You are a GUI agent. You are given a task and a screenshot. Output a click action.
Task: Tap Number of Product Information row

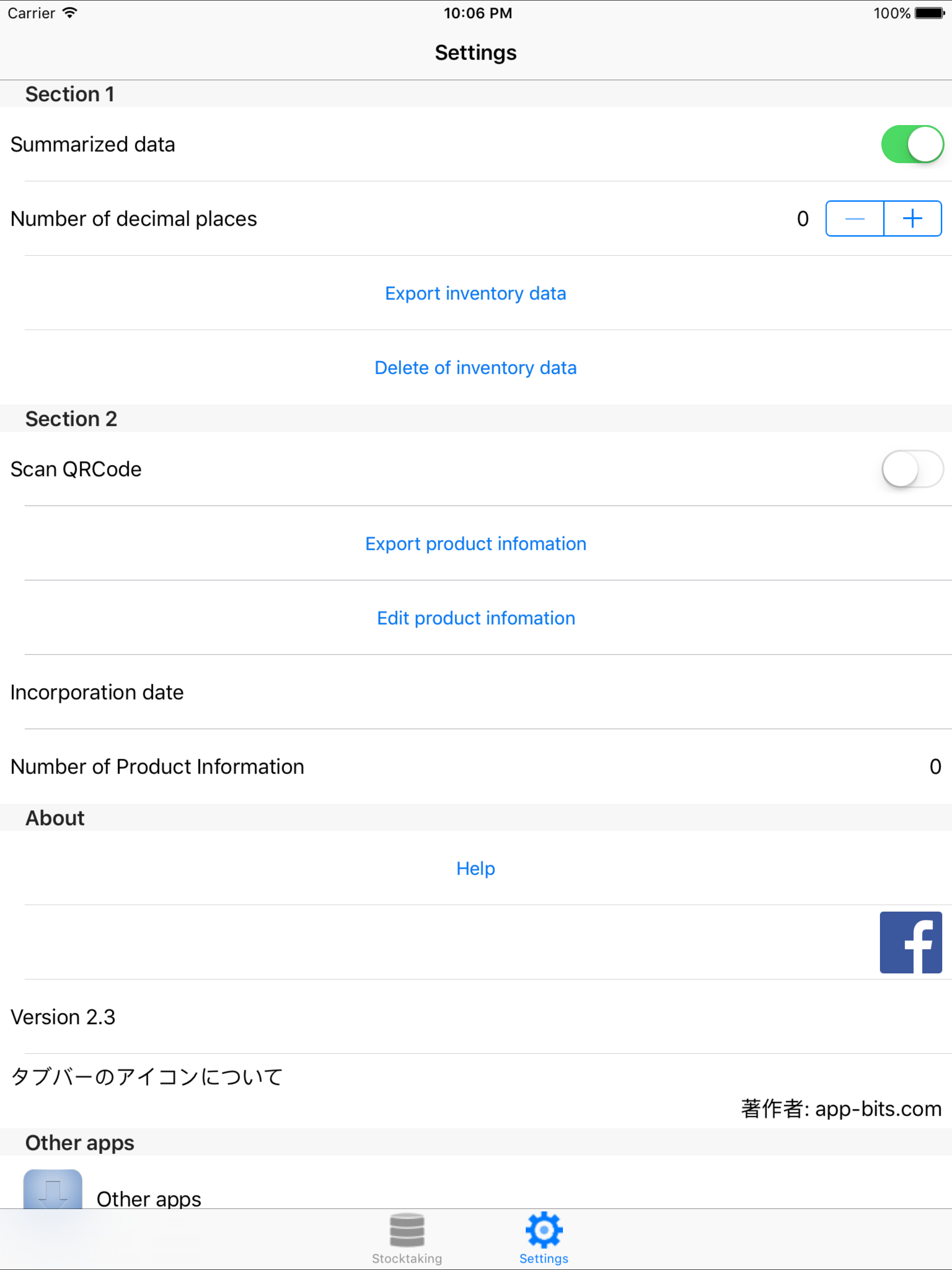[476, 767]
